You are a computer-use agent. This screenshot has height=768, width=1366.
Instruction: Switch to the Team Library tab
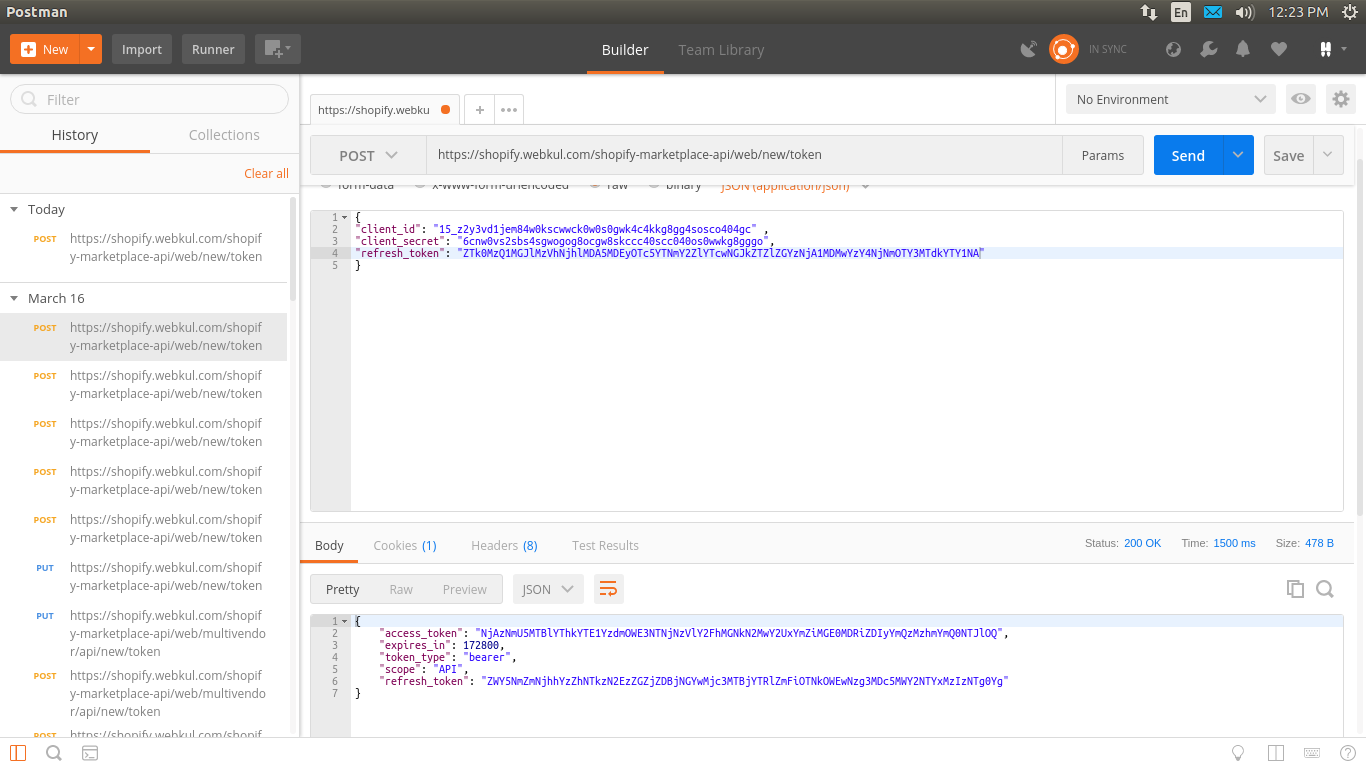[721, 50]
